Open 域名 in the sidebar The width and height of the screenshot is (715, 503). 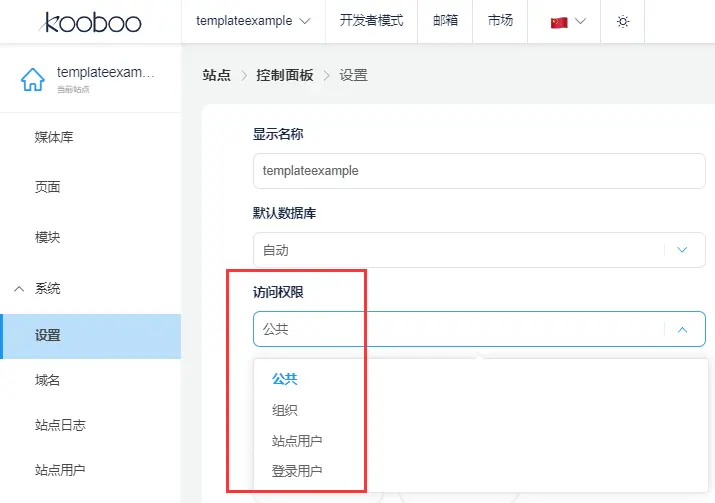point(47,380)
